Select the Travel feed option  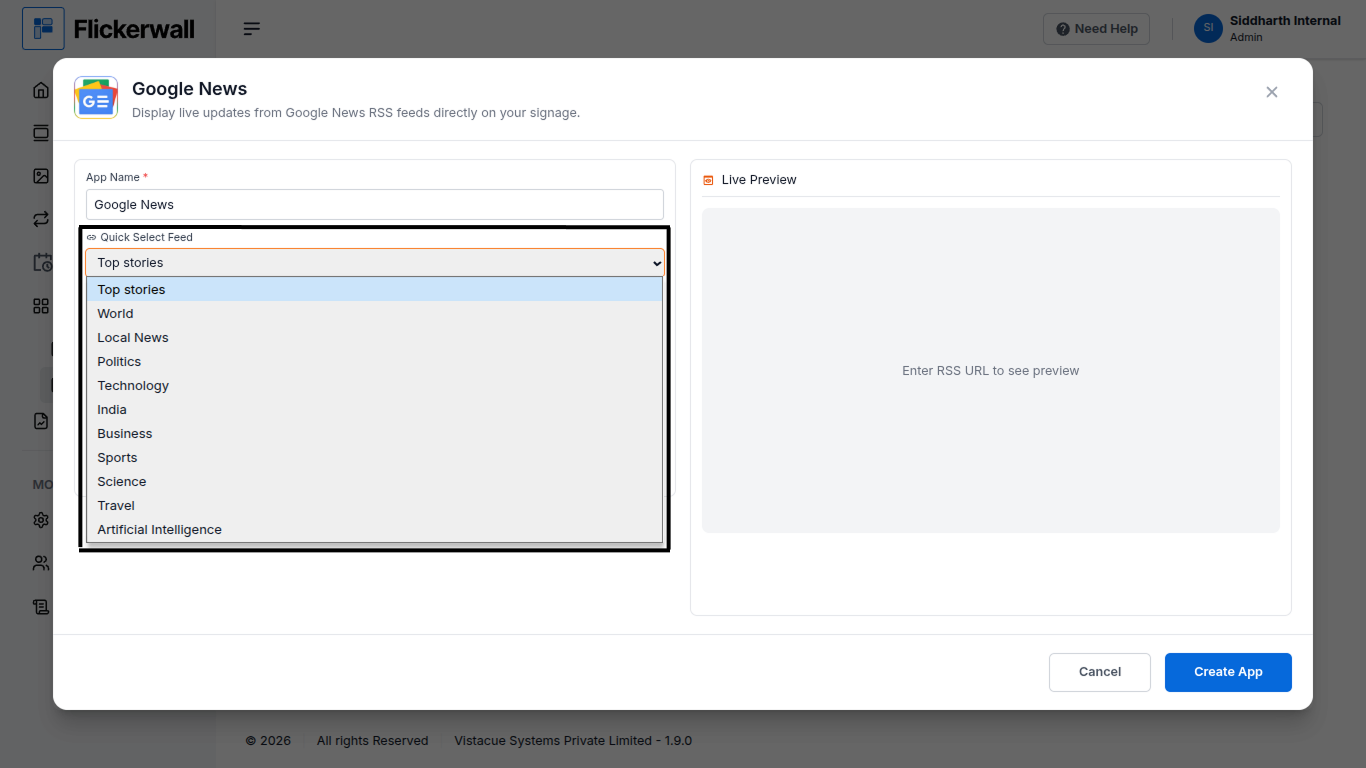click(x=374, y=505)
